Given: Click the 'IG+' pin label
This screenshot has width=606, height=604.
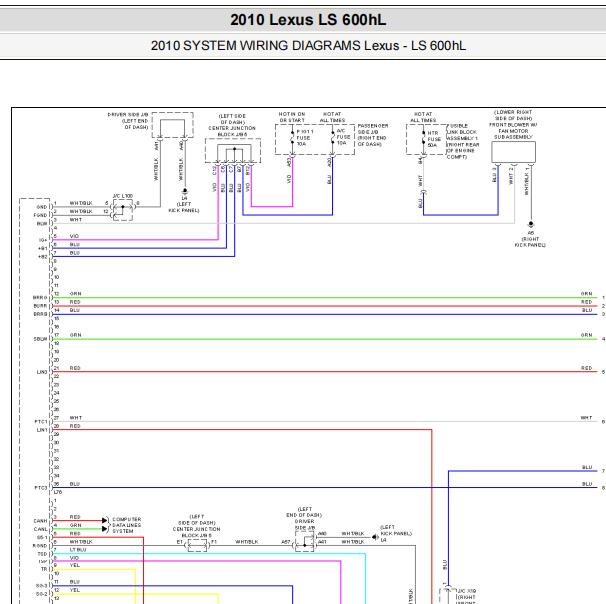Looking at the screenshot, I should [43, 240].
